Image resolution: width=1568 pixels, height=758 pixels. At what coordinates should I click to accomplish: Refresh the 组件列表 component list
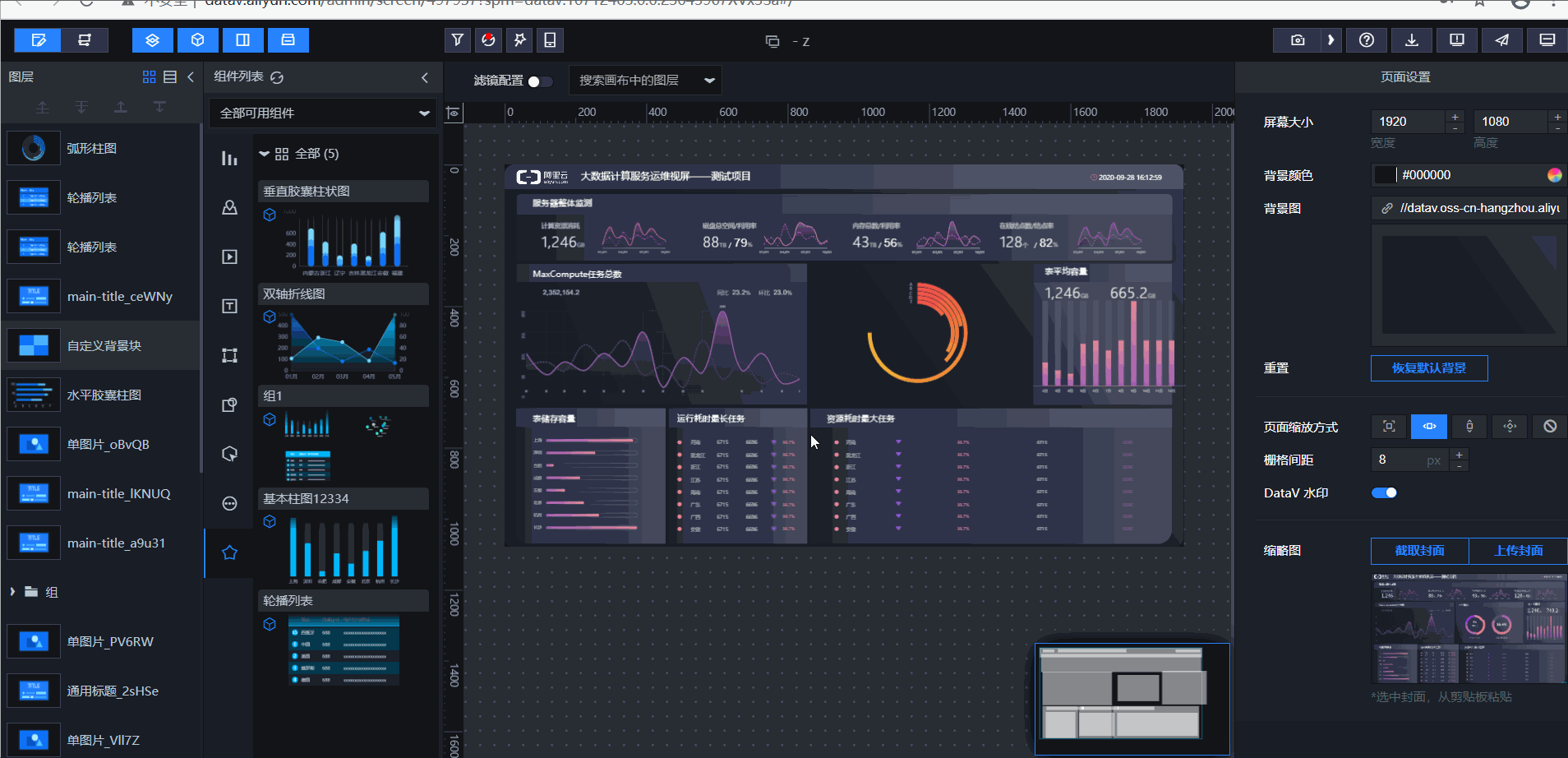click(x=277, y=77)
